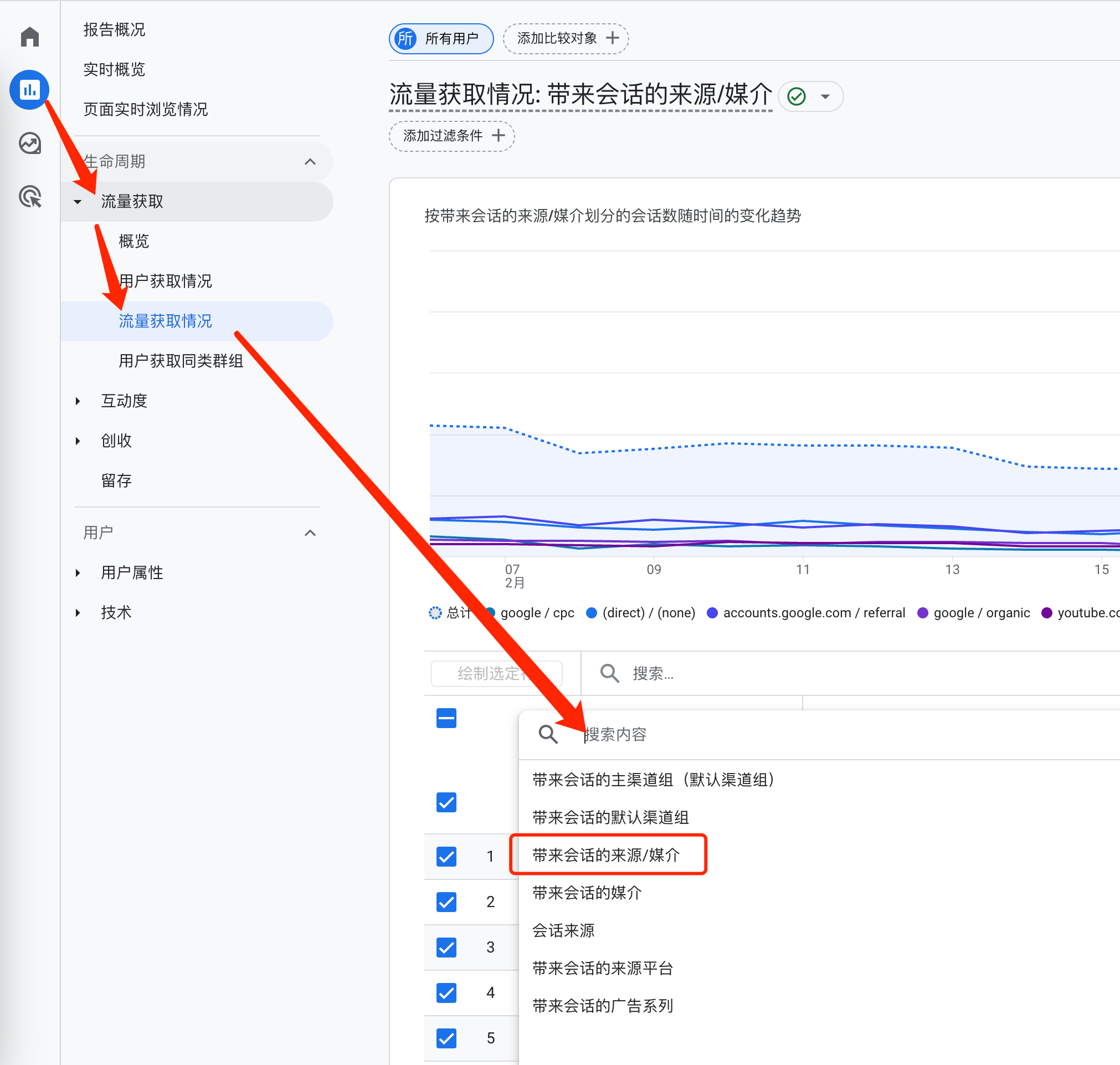
Task: Collapse the 用户 section chevron
Action: (x=310, y=533)
